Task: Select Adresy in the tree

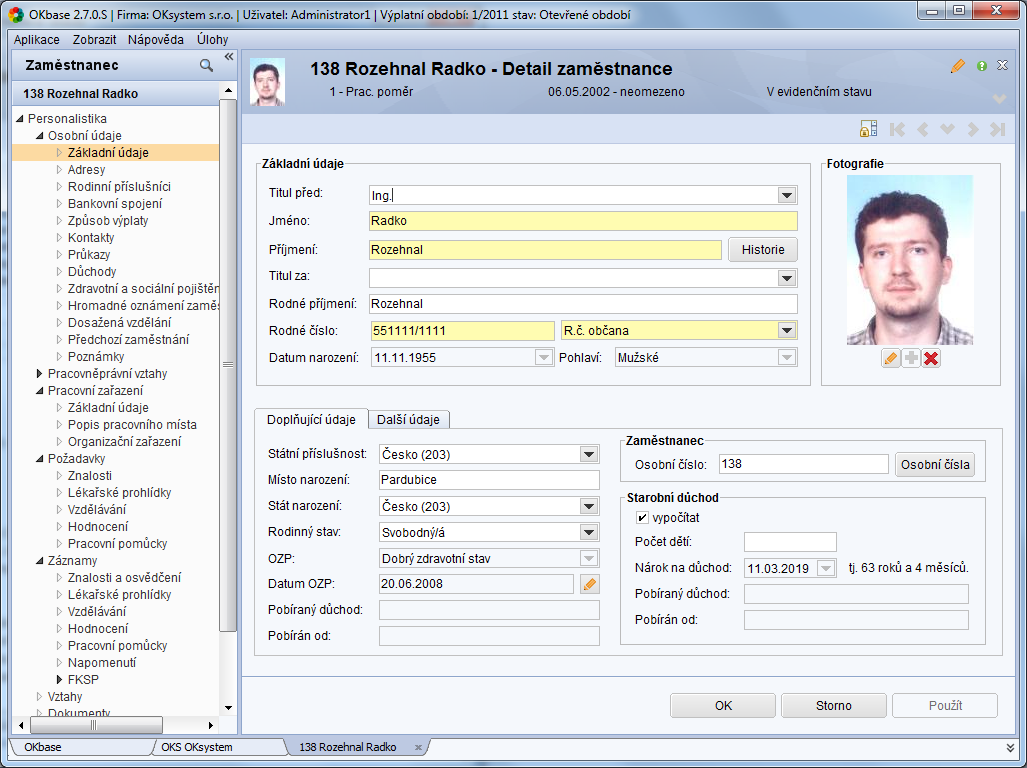Action: pos(86,170)
